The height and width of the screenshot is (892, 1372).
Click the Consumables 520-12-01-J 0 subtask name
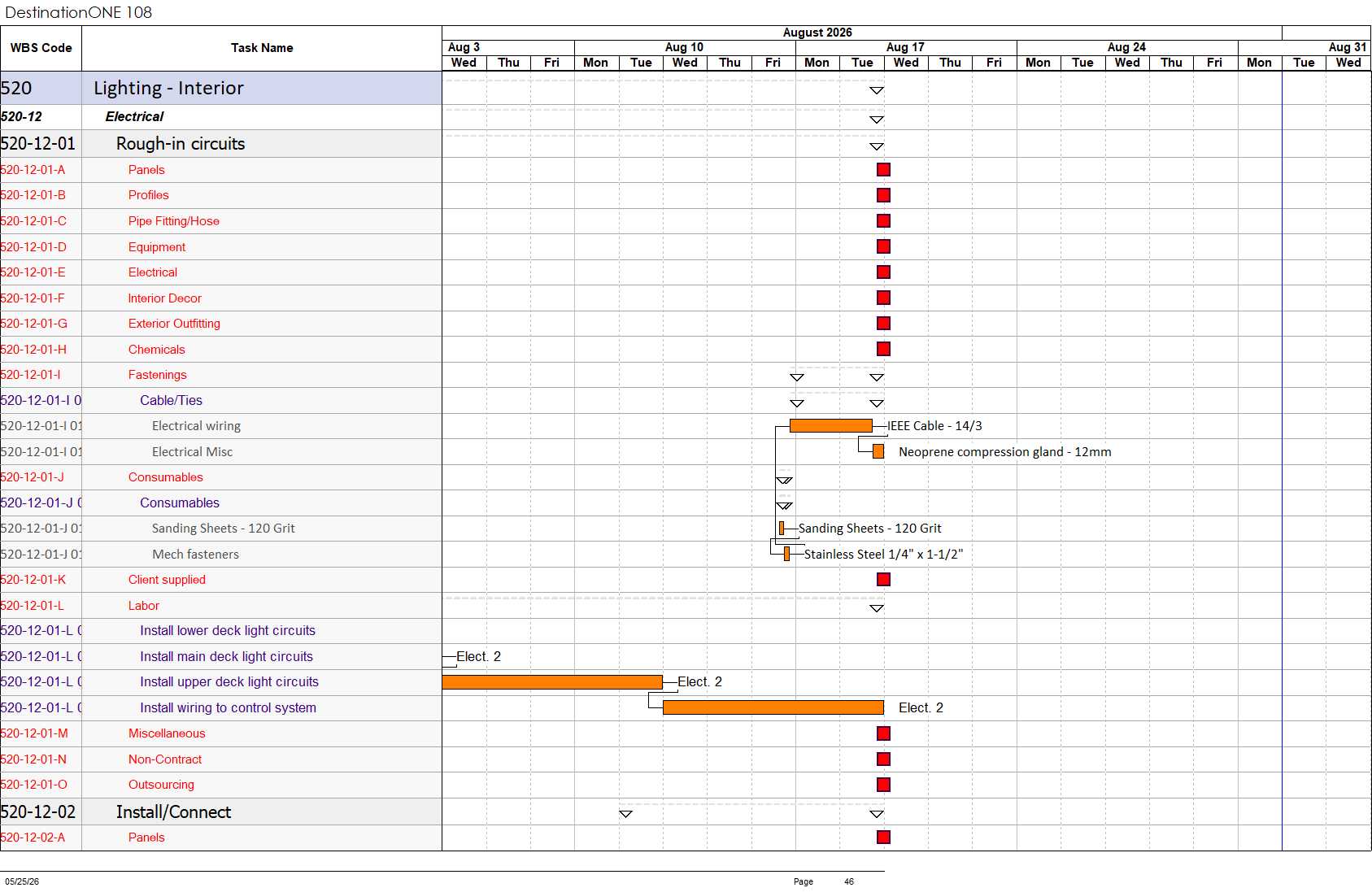(179, 503)
